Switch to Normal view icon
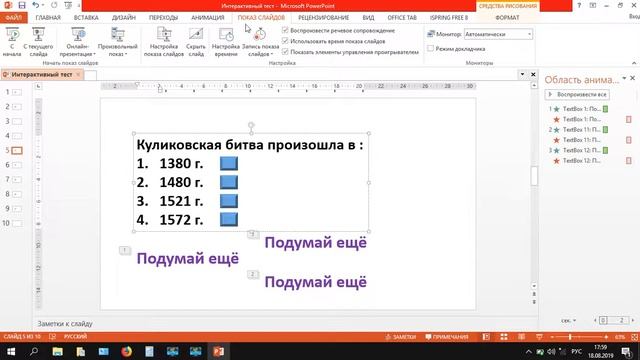This screenshot has height=360, width=640. [486, 337]
